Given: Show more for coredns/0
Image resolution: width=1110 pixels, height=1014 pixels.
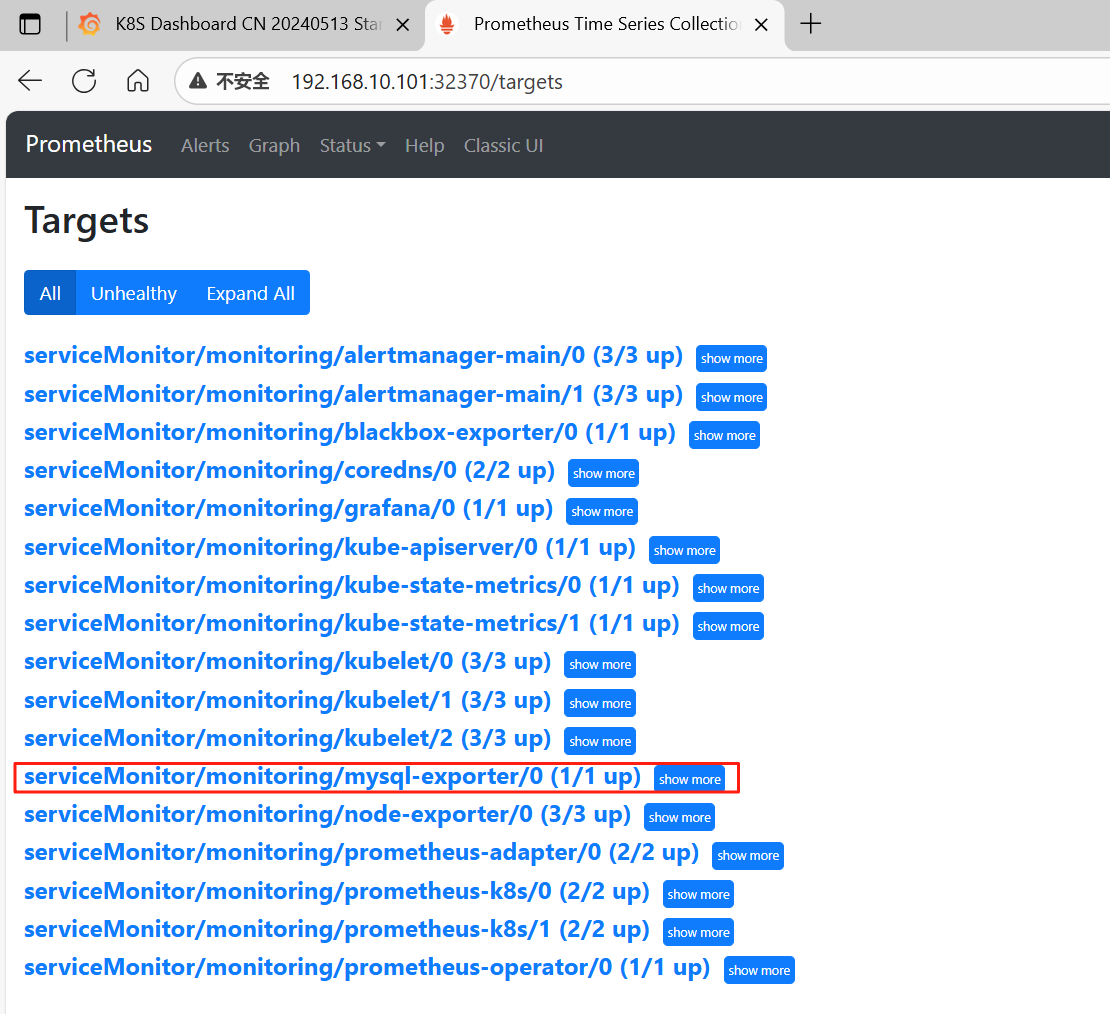Looking at the screenshot, I should pos(603,474).
